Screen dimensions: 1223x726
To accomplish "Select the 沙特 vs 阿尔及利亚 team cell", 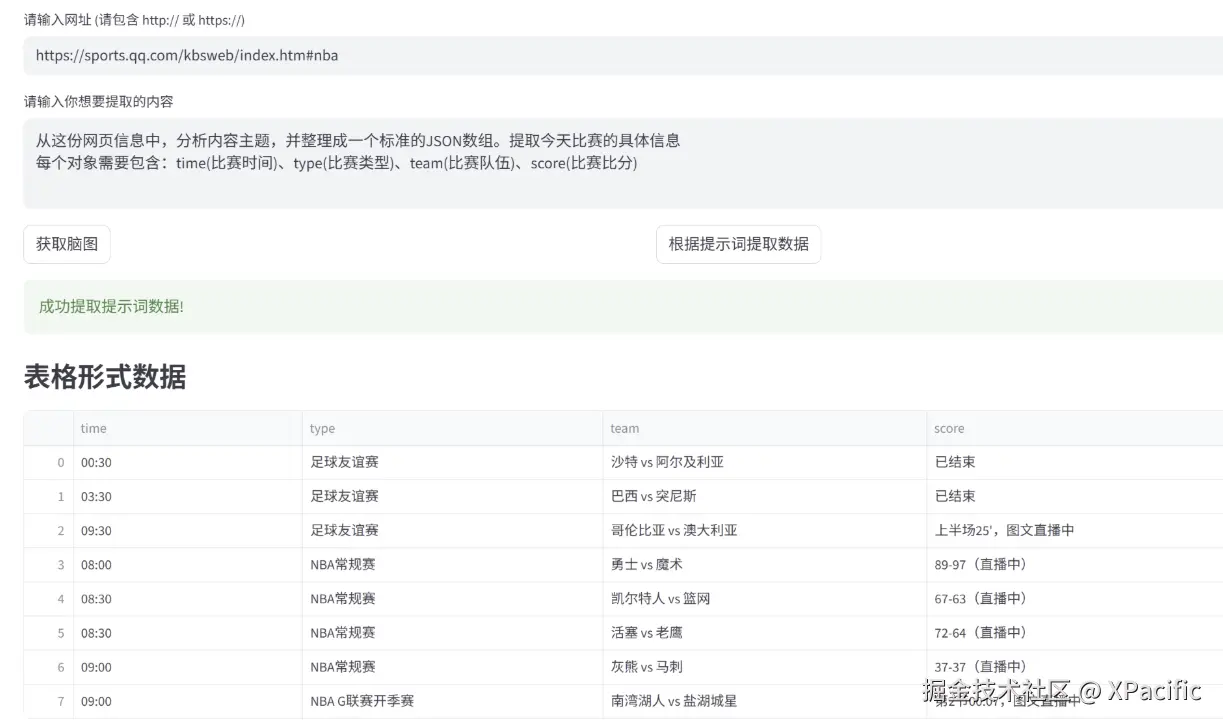I will click(x=764, y=462).
